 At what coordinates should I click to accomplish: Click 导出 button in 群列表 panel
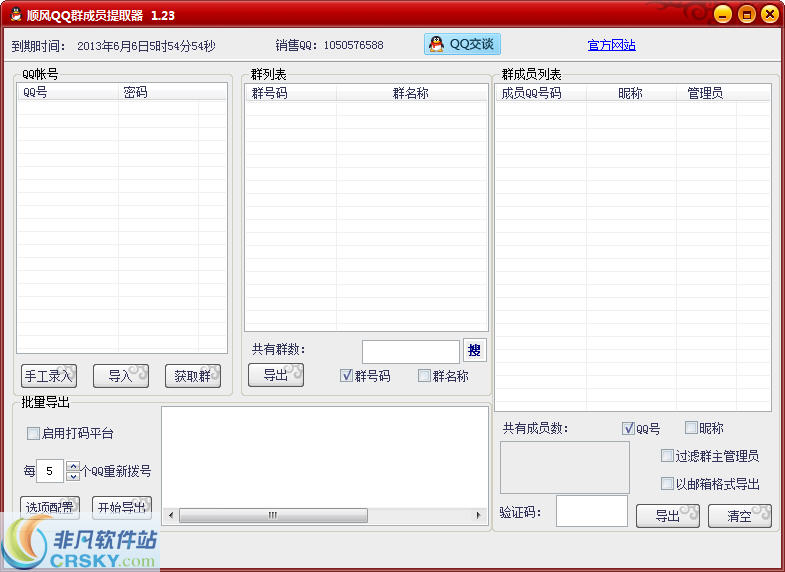pos(276,375)
